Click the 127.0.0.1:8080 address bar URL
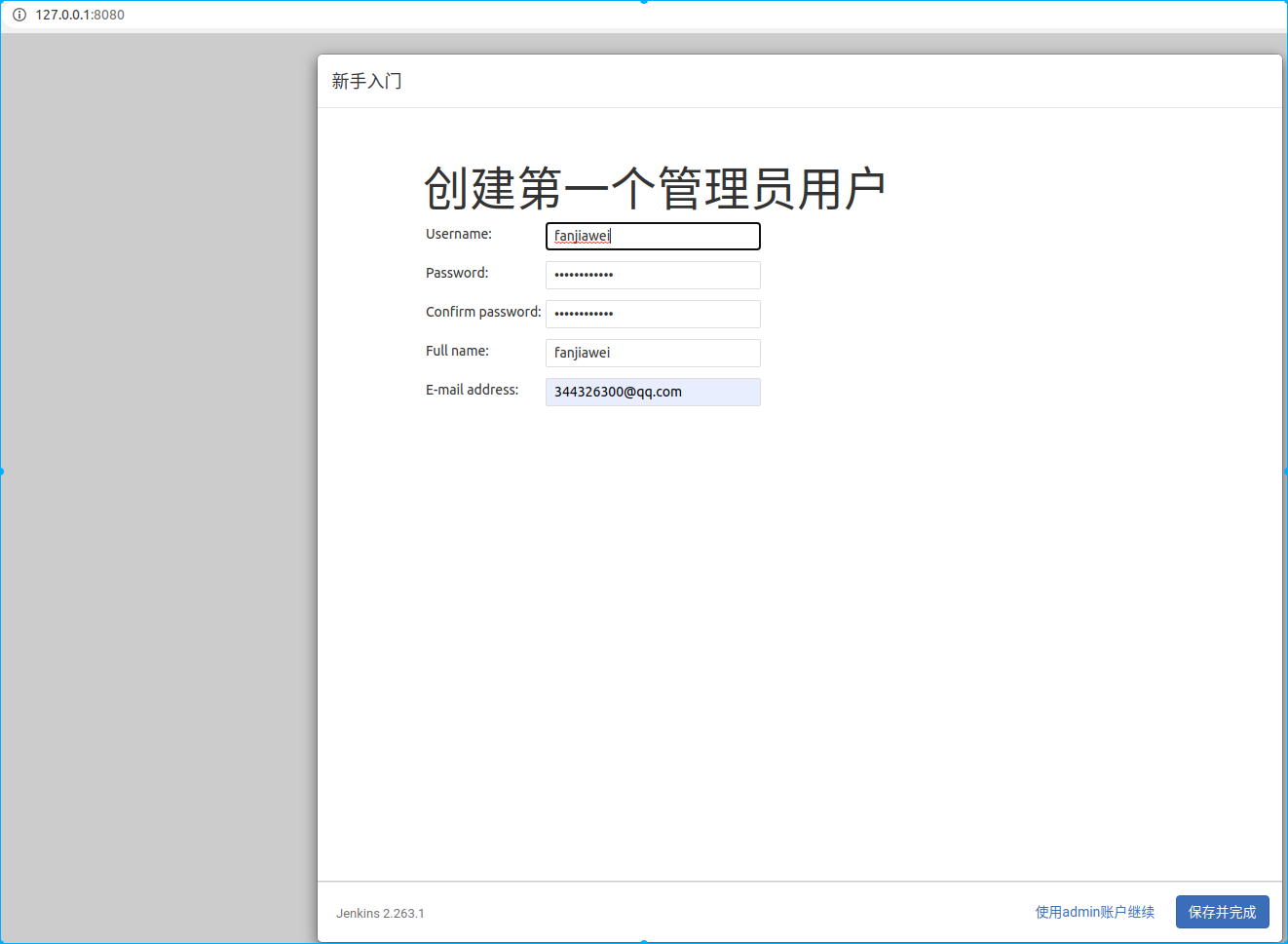 click(80, 15)
